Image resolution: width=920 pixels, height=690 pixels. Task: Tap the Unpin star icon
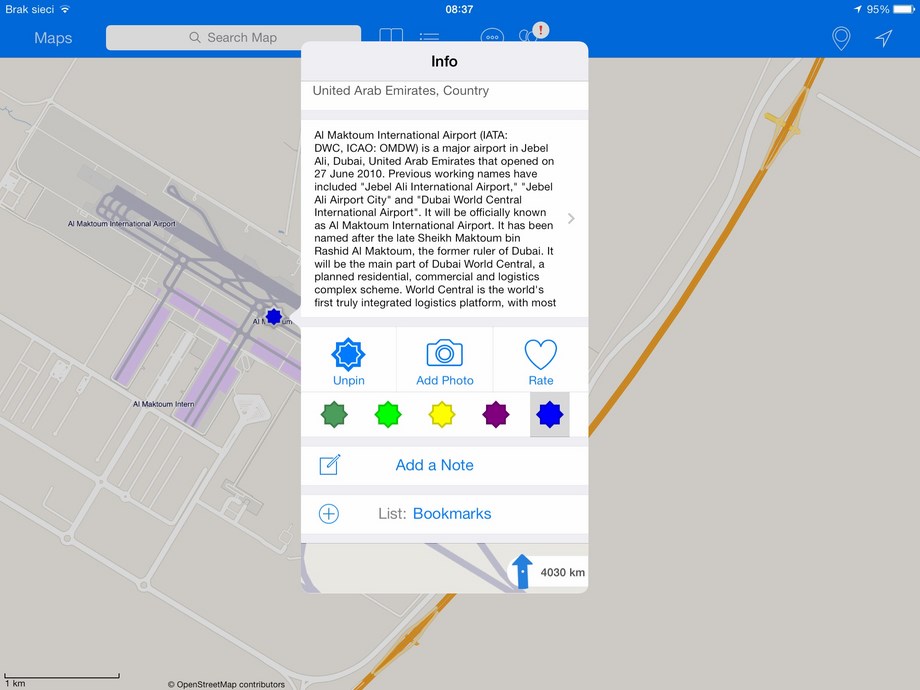pos(349,354)
